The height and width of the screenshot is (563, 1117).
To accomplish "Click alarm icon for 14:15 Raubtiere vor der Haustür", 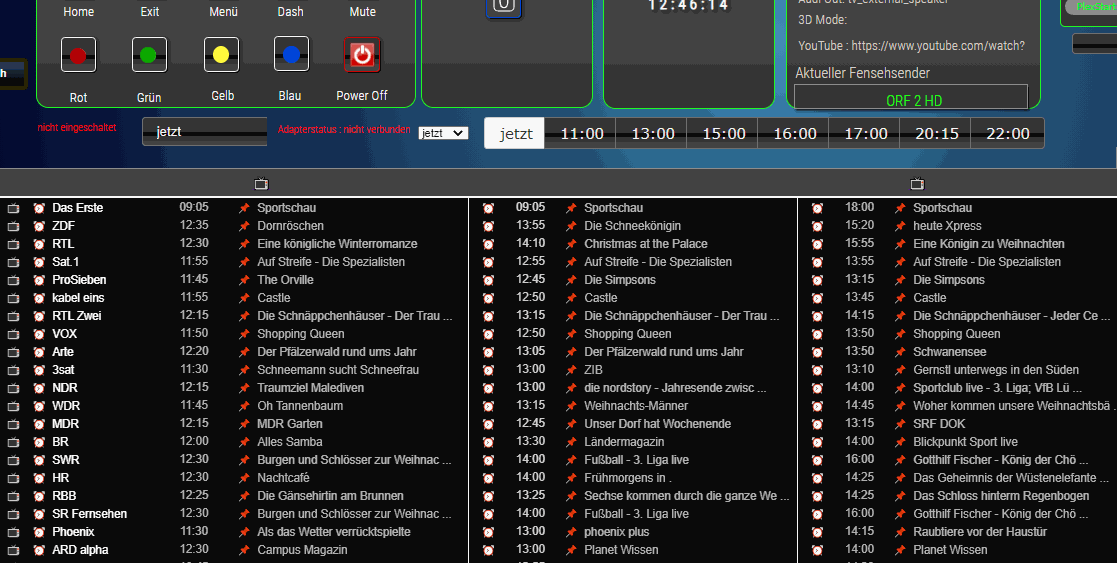I will click(817, 532).
